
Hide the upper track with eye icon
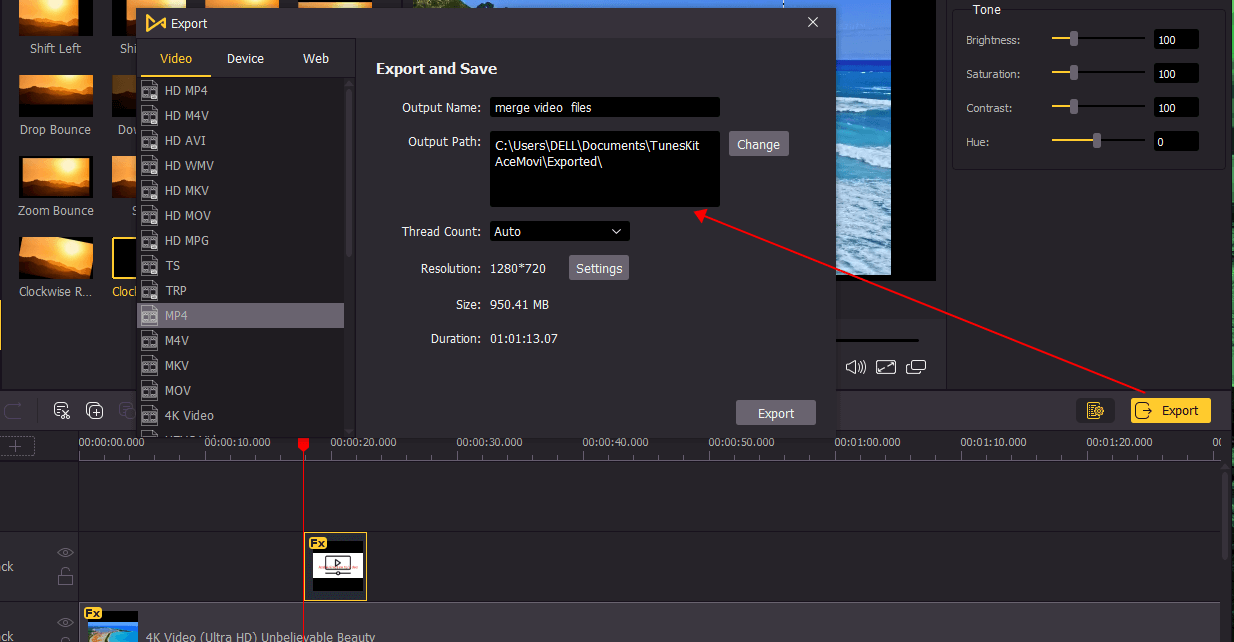click(65, 552)
